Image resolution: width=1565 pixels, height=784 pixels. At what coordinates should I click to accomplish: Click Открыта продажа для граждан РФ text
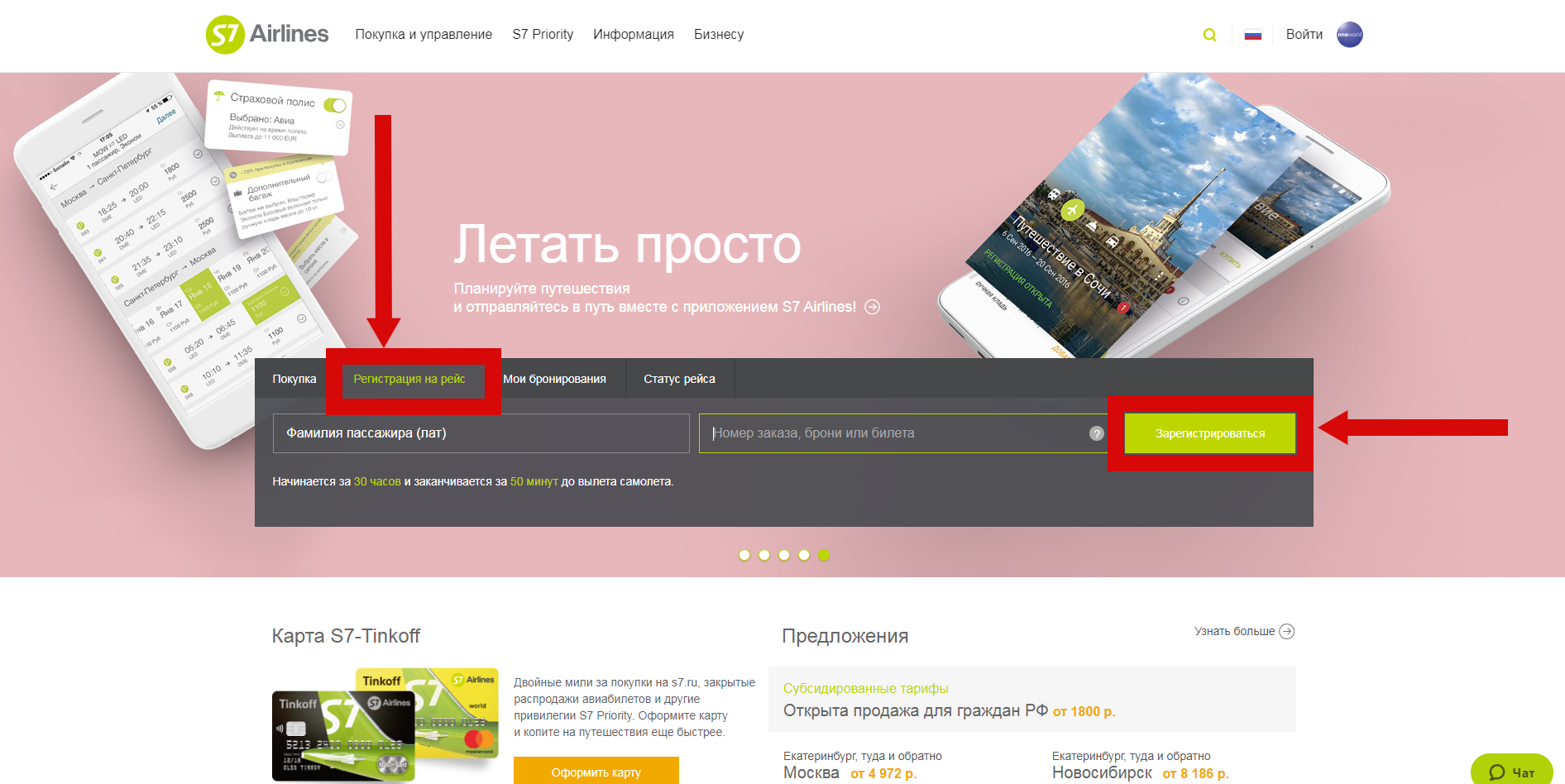[916, 711]
